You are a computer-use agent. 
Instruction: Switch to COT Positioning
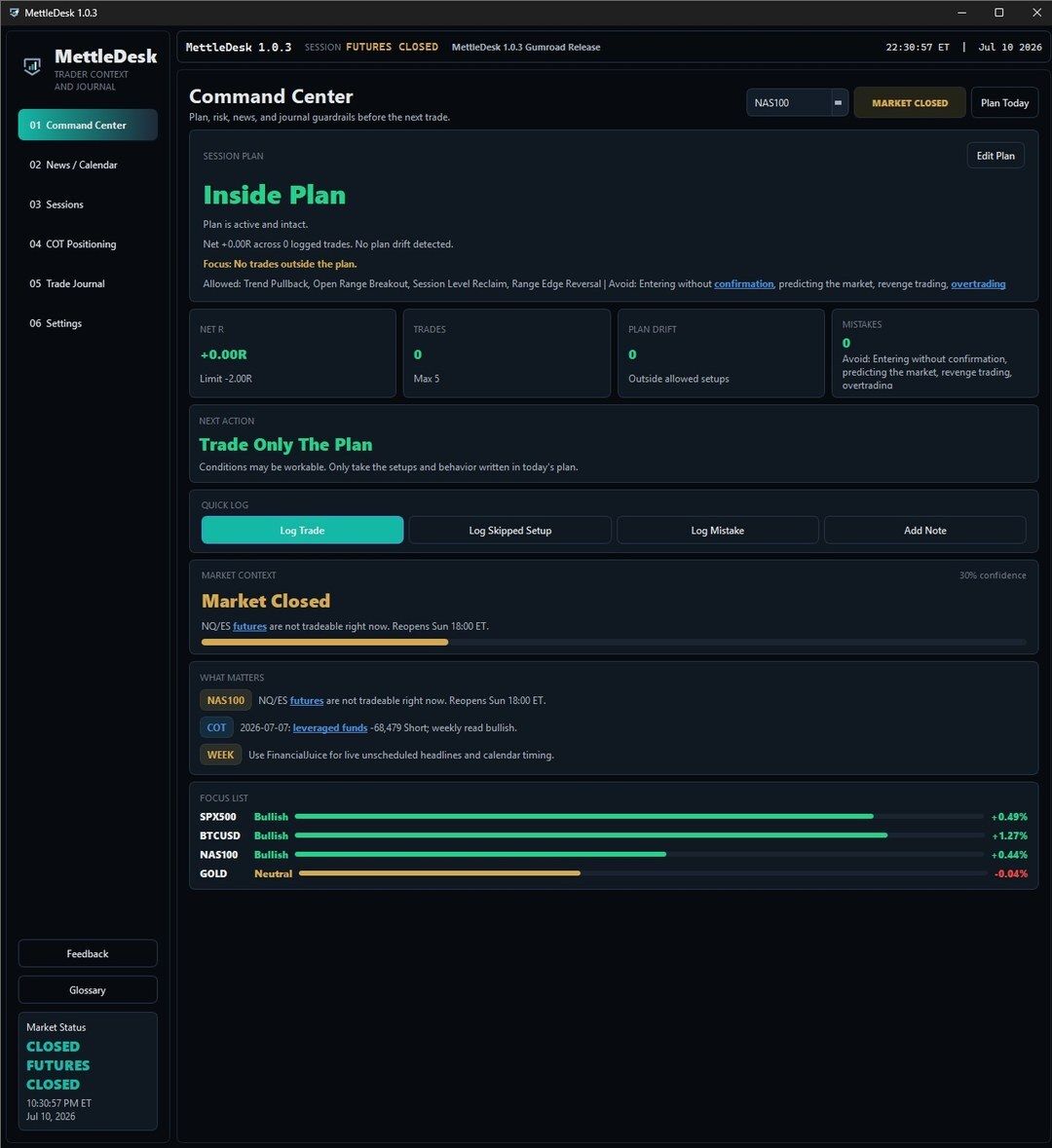click(x=87, y=243)
